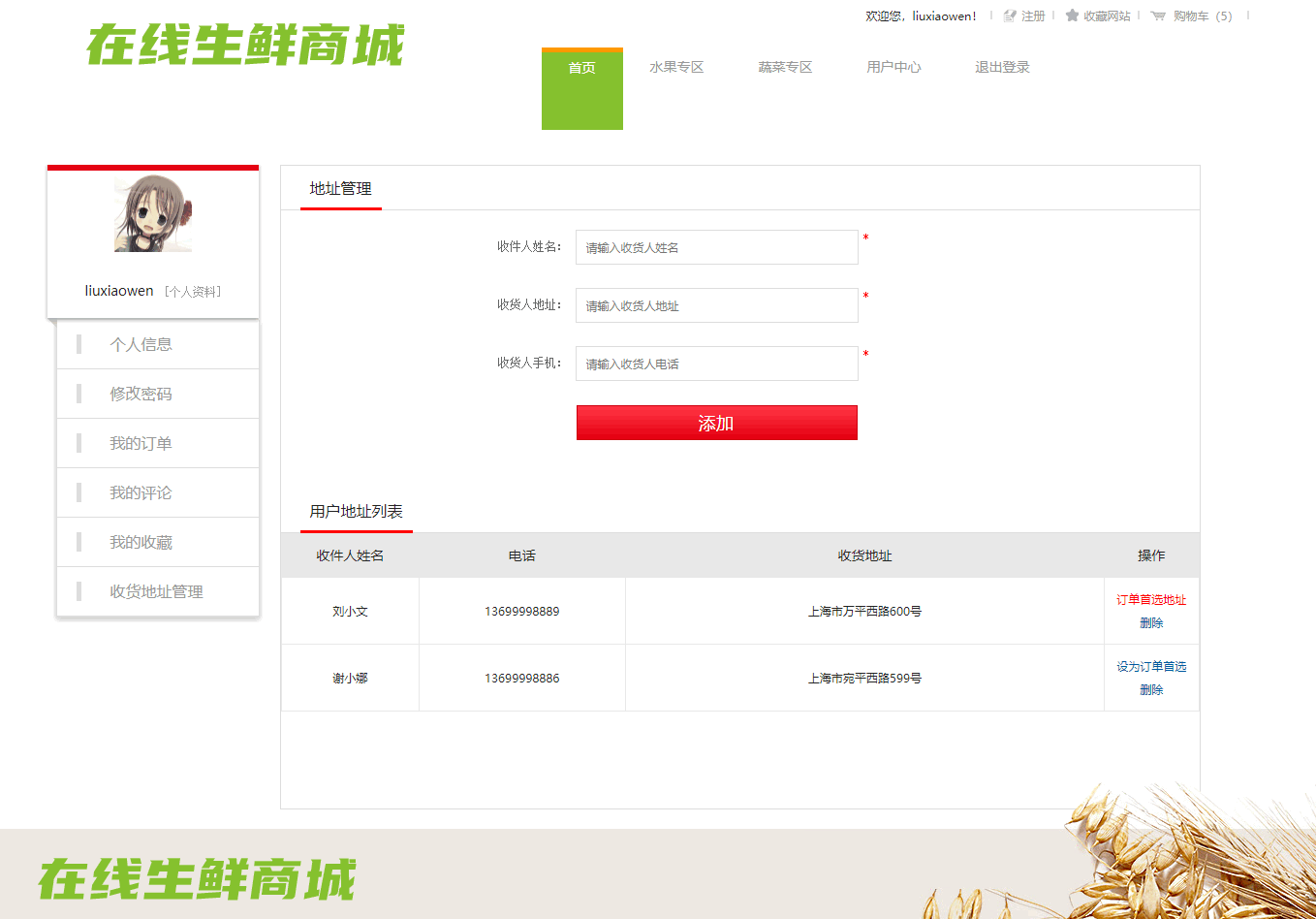Click the green 在线生鲜商城 header logo
The height and width of the screenshot is (919, 1316).
pos(246,45)
